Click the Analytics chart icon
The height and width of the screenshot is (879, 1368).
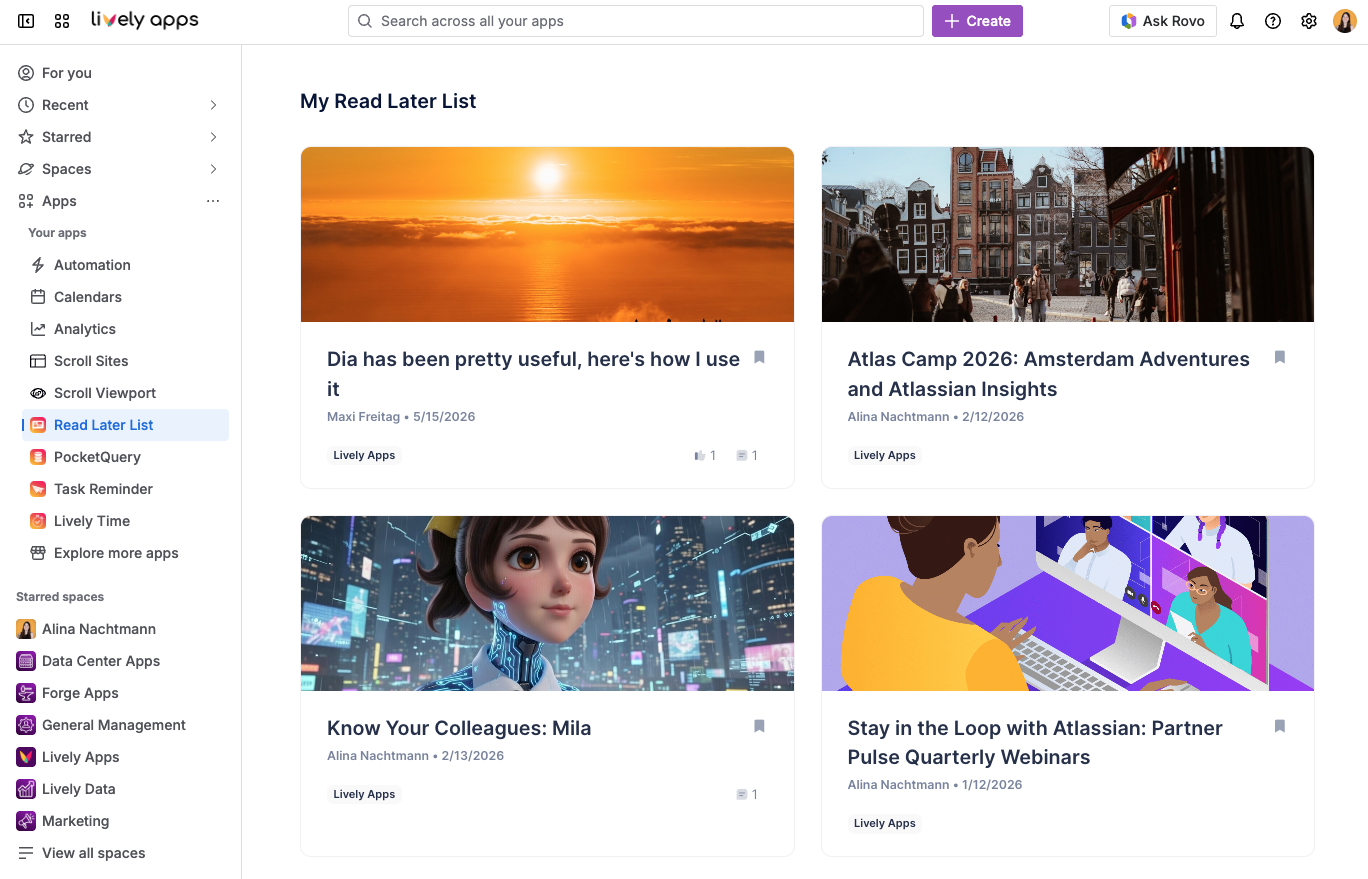click(x=38, y=329)
